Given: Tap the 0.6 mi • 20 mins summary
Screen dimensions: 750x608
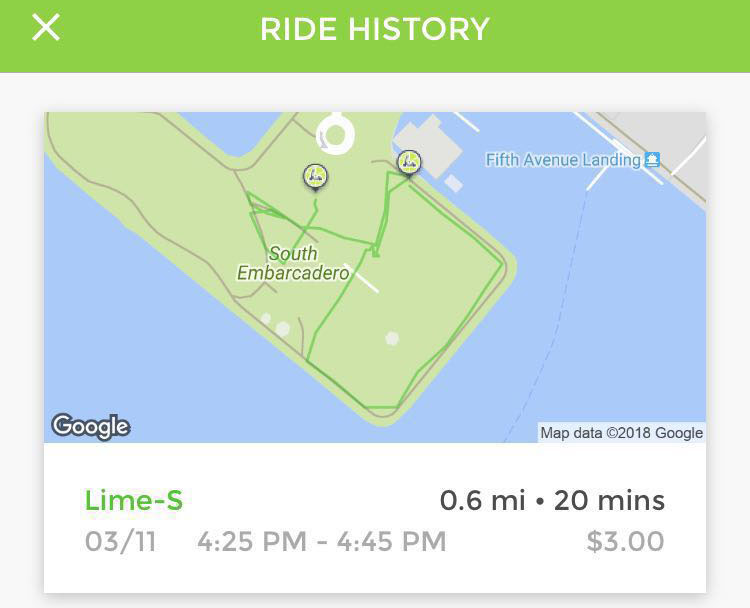Looking at the screenshot, I should click(552, 500).
